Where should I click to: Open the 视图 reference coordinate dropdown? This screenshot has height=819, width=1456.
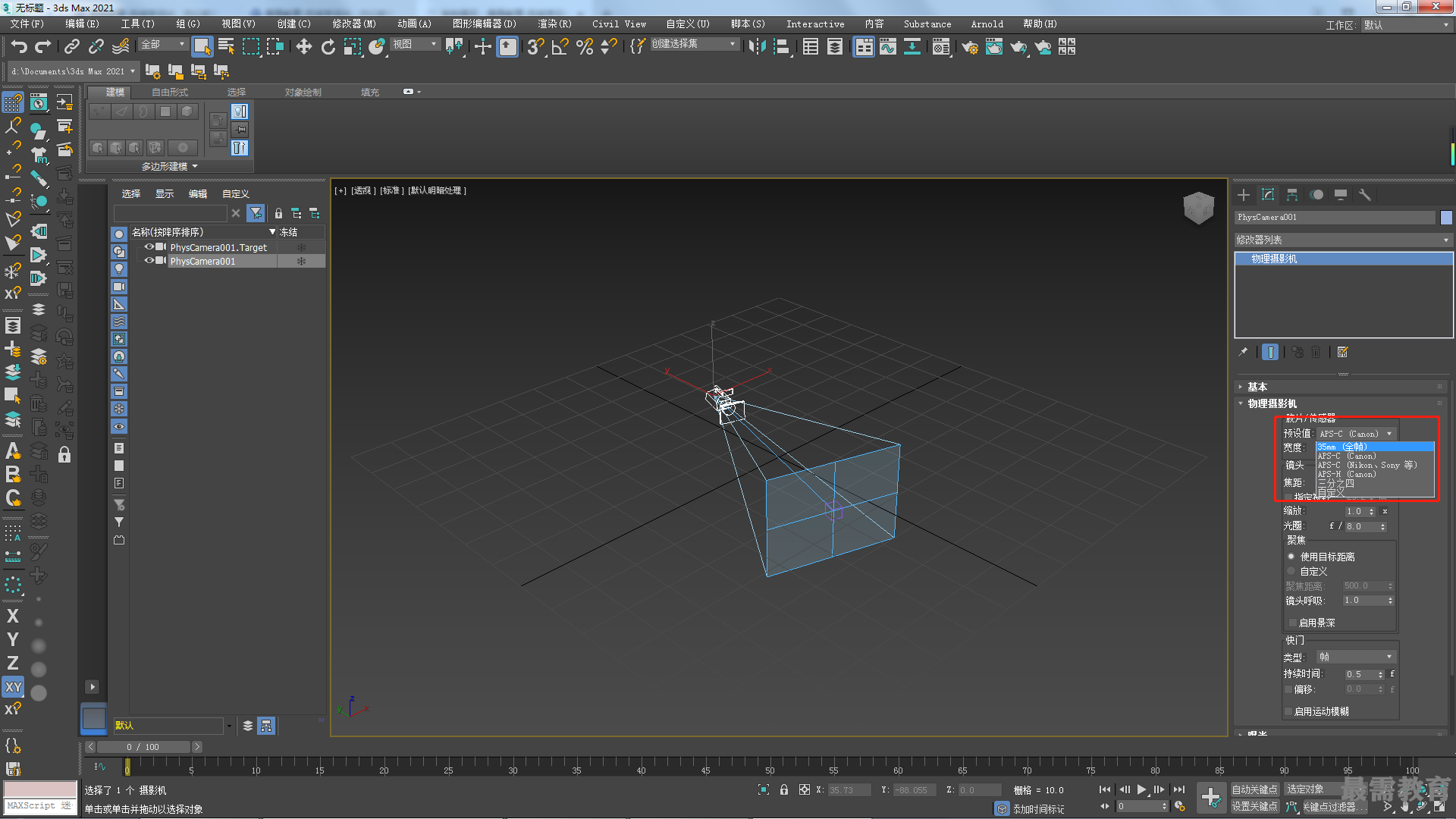(x=415, y=44)
